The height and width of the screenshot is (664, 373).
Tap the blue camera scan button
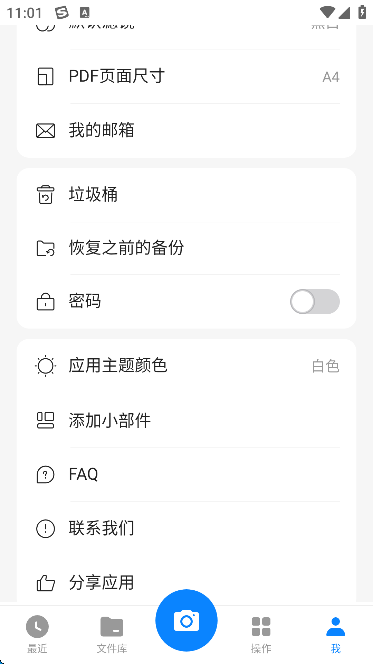[x=186, y=620]
